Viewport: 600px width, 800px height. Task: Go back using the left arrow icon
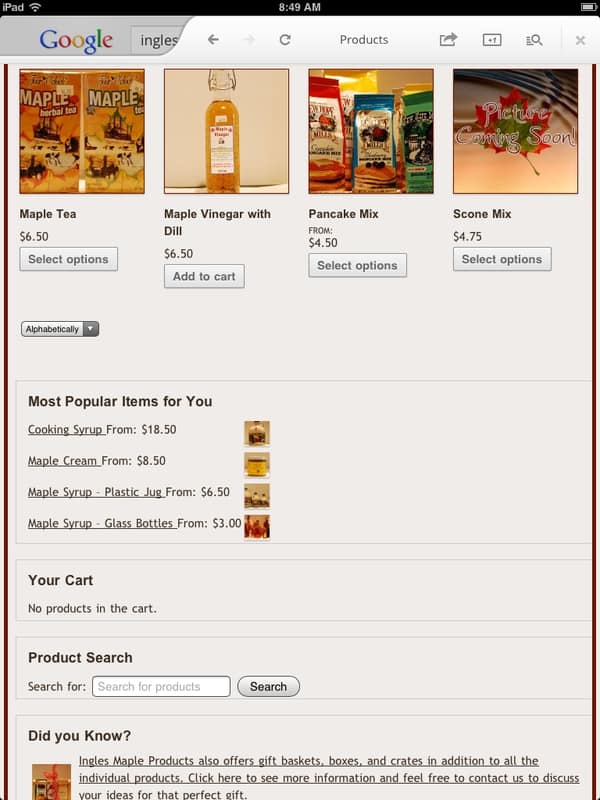(213, 40)
